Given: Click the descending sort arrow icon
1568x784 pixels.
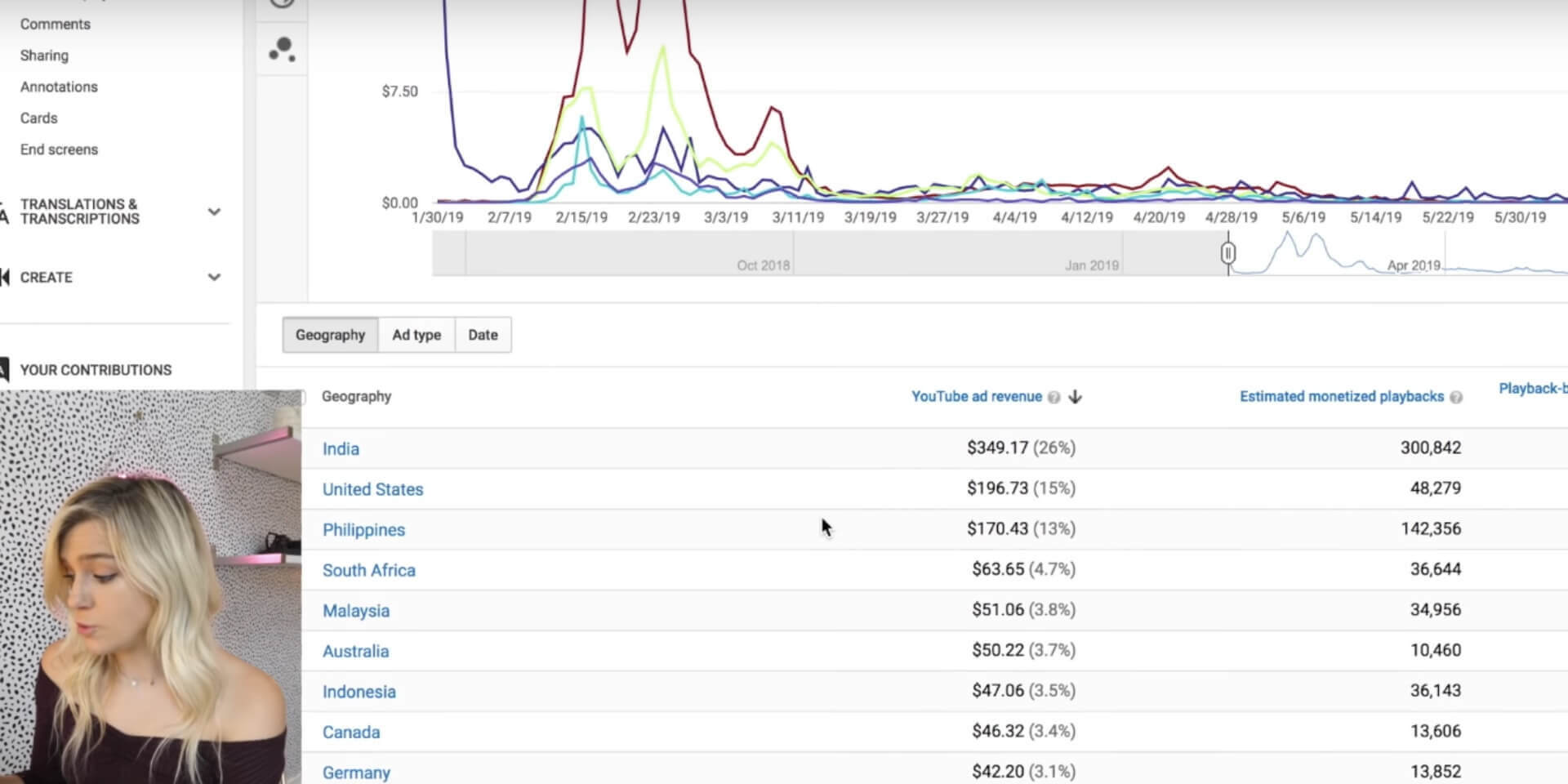Looking at the screenshot, I should coord(1075,397).
